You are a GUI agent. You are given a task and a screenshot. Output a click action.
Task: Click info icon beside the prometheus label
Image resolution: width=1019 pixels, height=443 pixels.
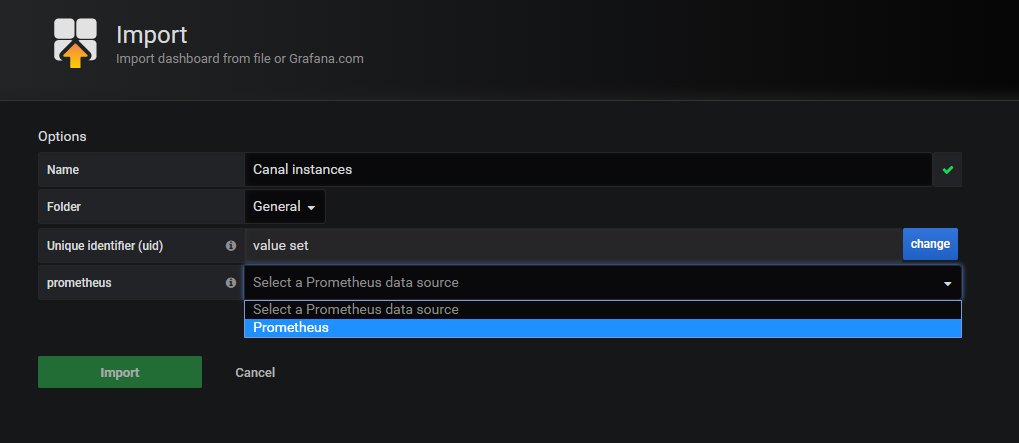click(230, 283)
